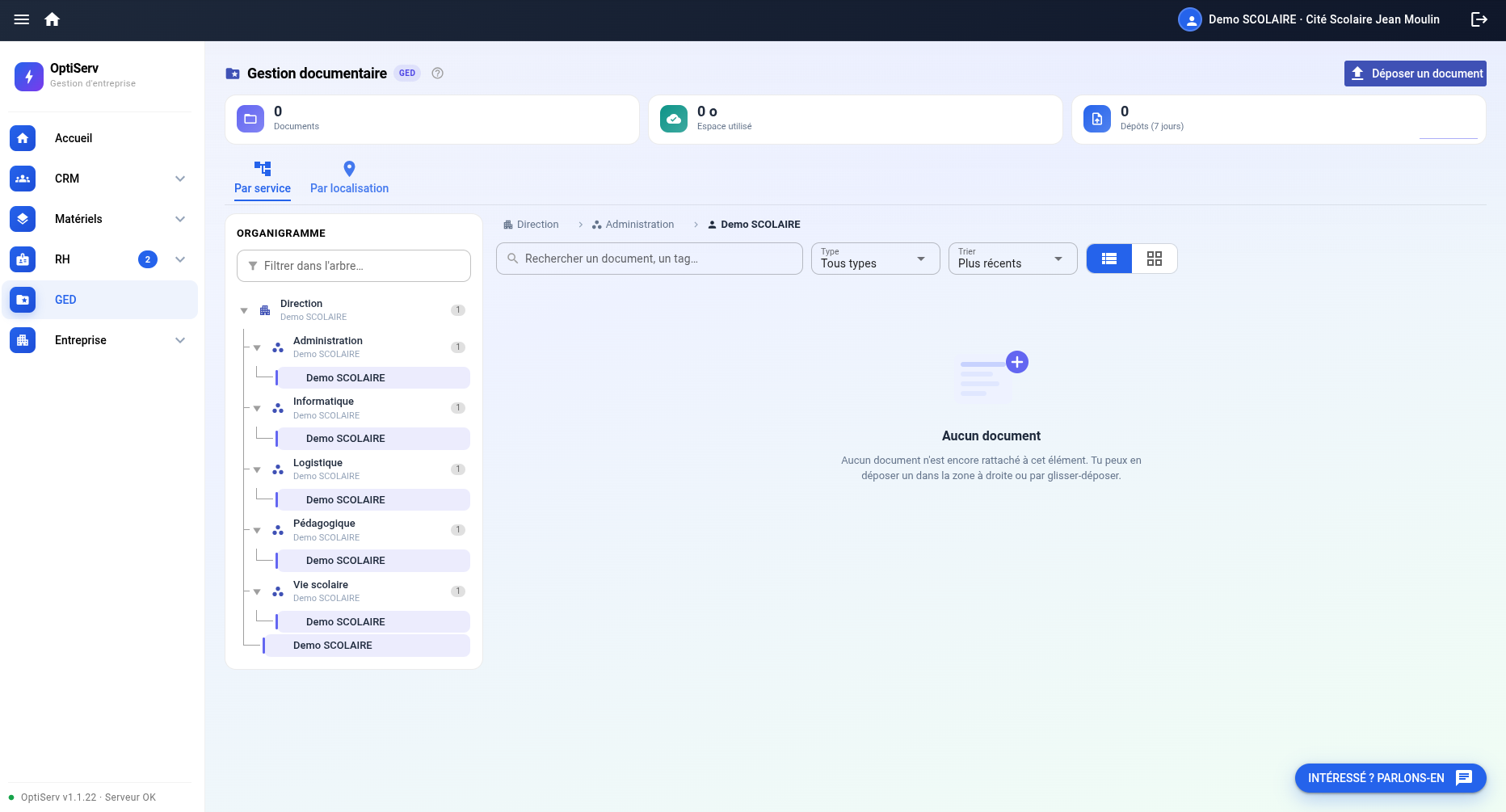Collapse the Direction tree node

pos(244,311)
